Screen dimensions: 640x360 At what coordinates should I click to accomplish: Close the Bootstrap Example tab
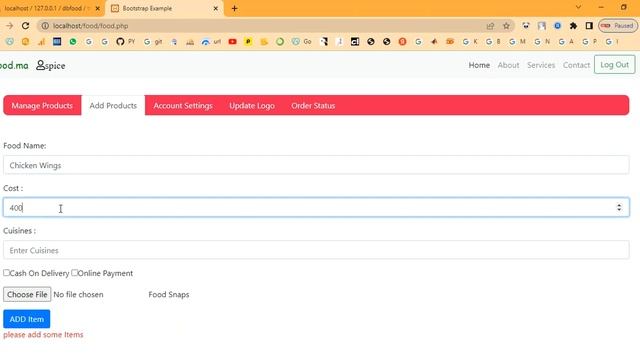click(x=216, y=8)
